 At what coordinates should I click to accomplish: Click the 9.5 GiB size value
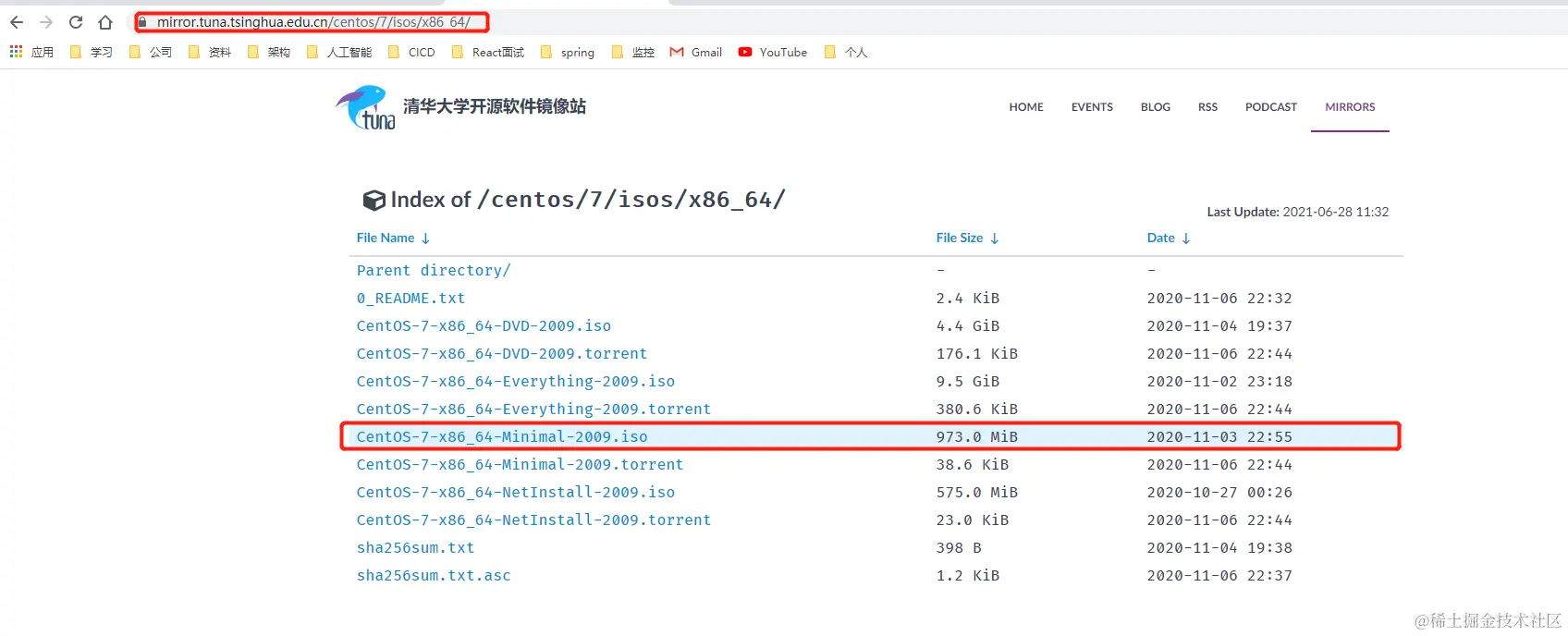(967, 382)
